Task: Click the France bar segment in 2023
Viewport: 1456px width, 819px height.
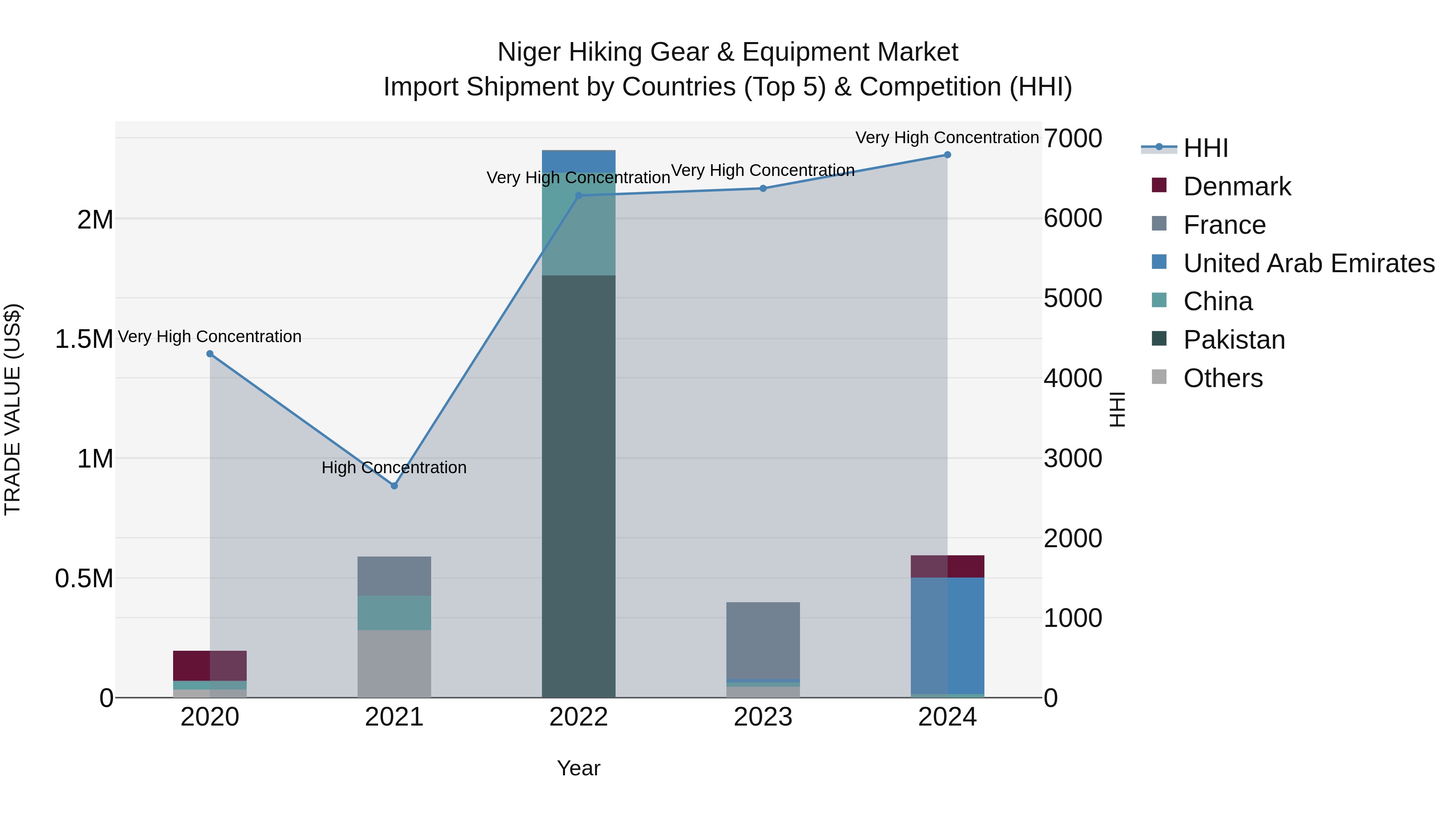Action: tap(763, 640)
